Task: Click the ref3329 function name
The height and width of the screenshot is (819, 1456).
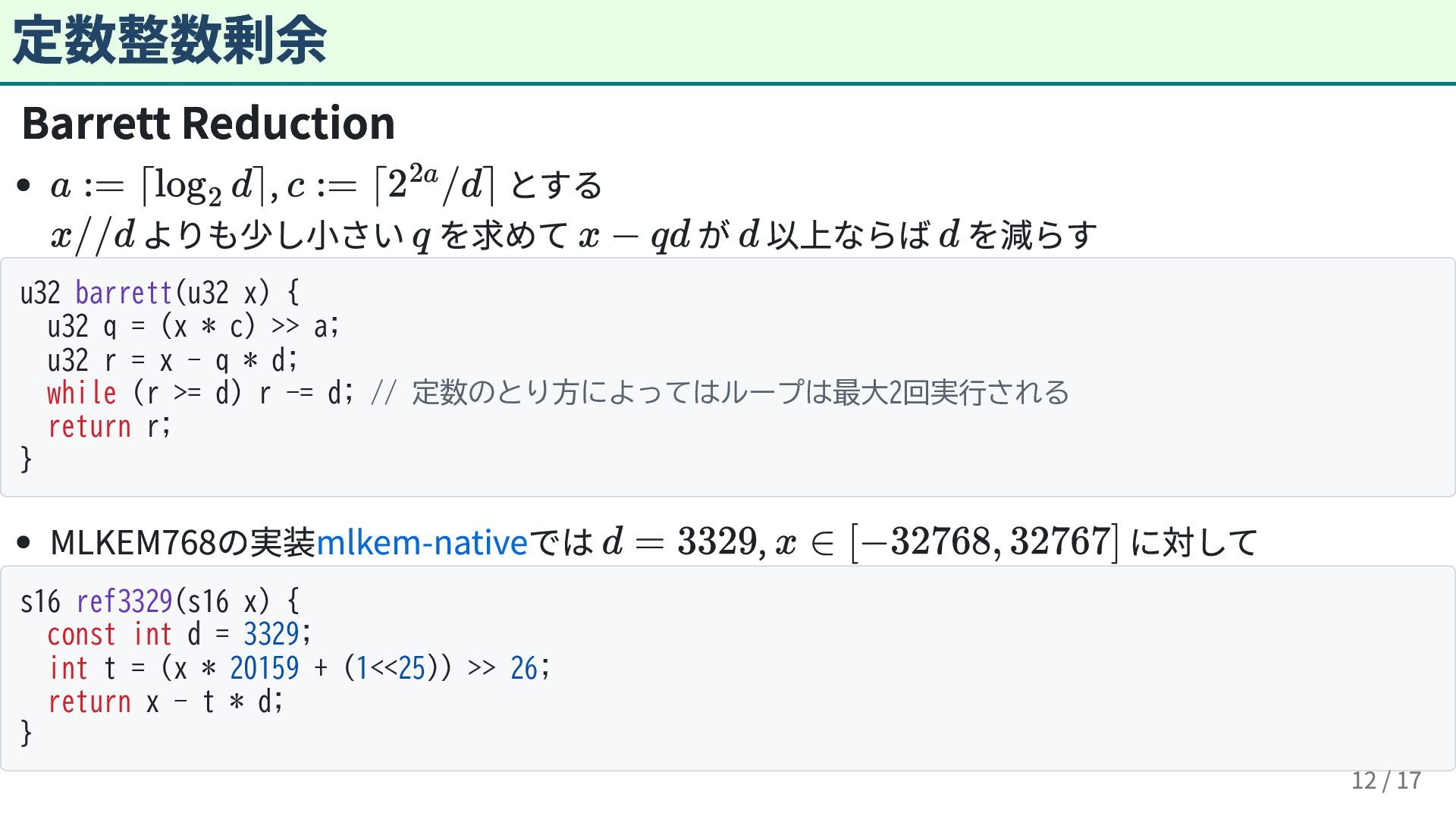Action: point(124,601)
